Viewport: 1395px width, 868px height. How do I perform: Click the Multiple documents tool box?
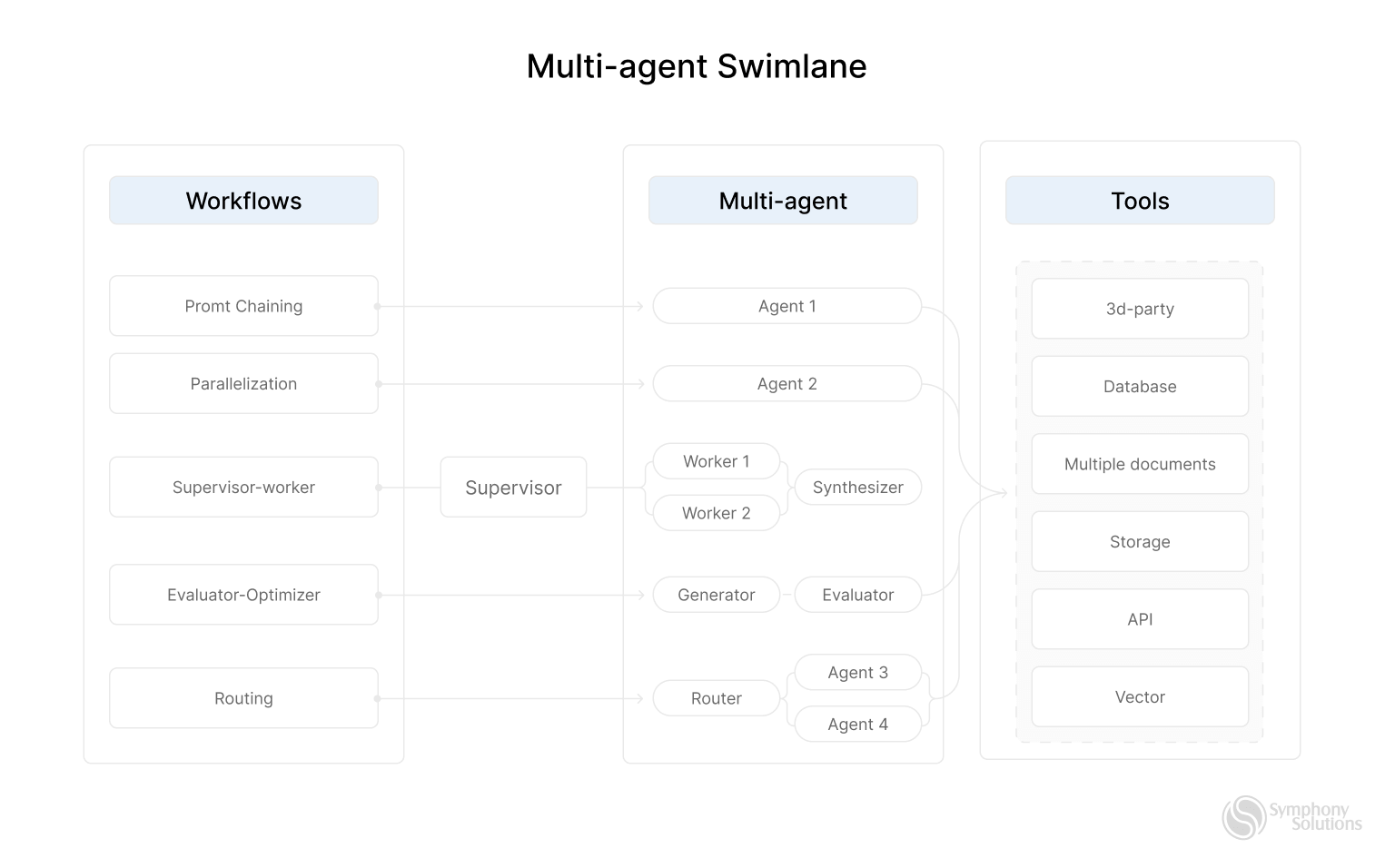click(x=1140, y=464)
